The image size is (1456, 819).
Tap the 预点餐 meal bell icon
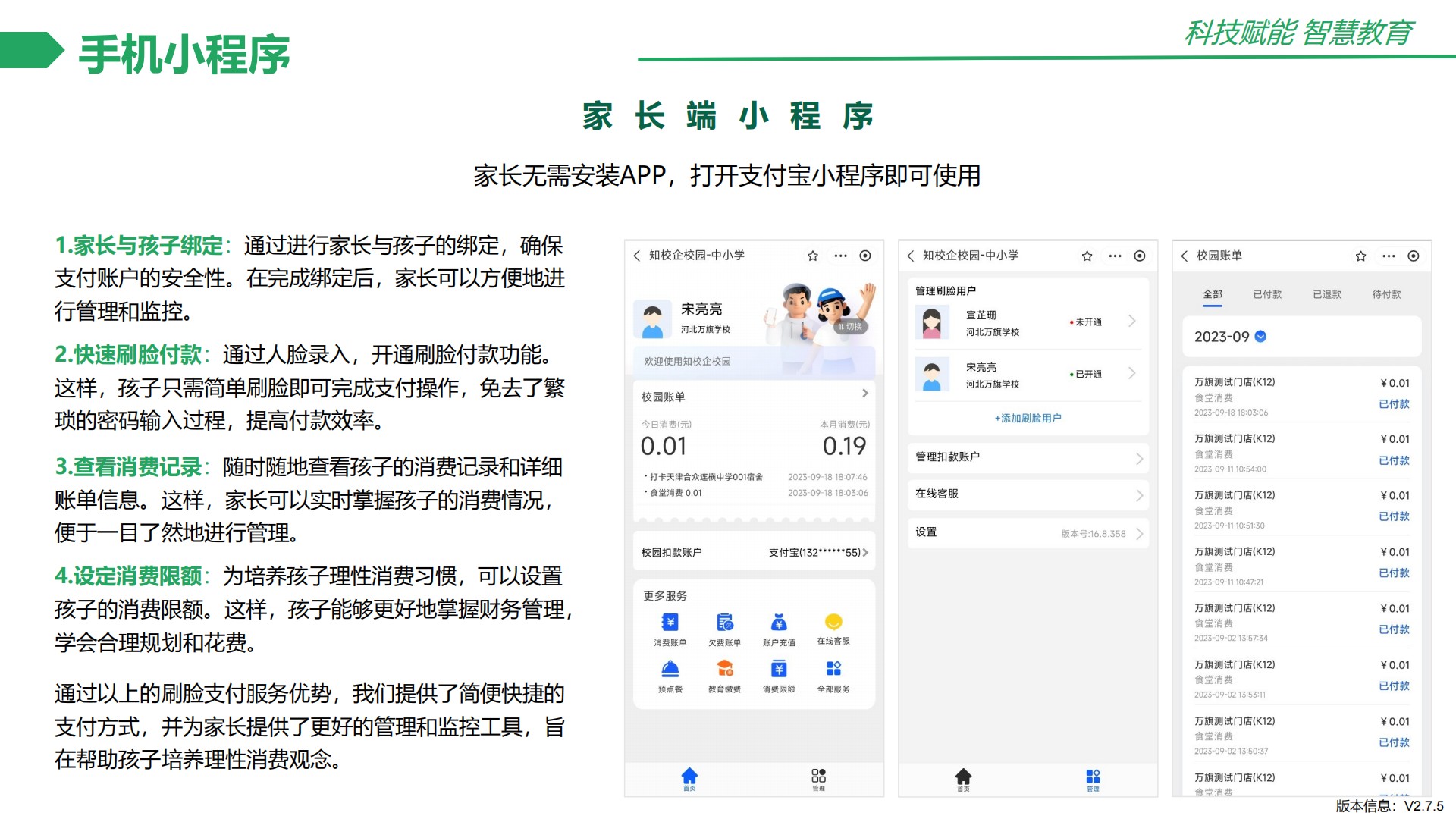pyautogui.click(x=670, y=670)
